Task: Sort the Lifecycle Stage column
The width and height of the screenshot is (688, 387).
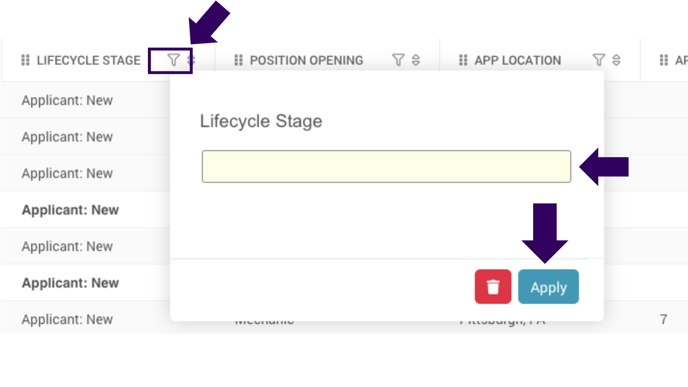Action: (190, 60)
